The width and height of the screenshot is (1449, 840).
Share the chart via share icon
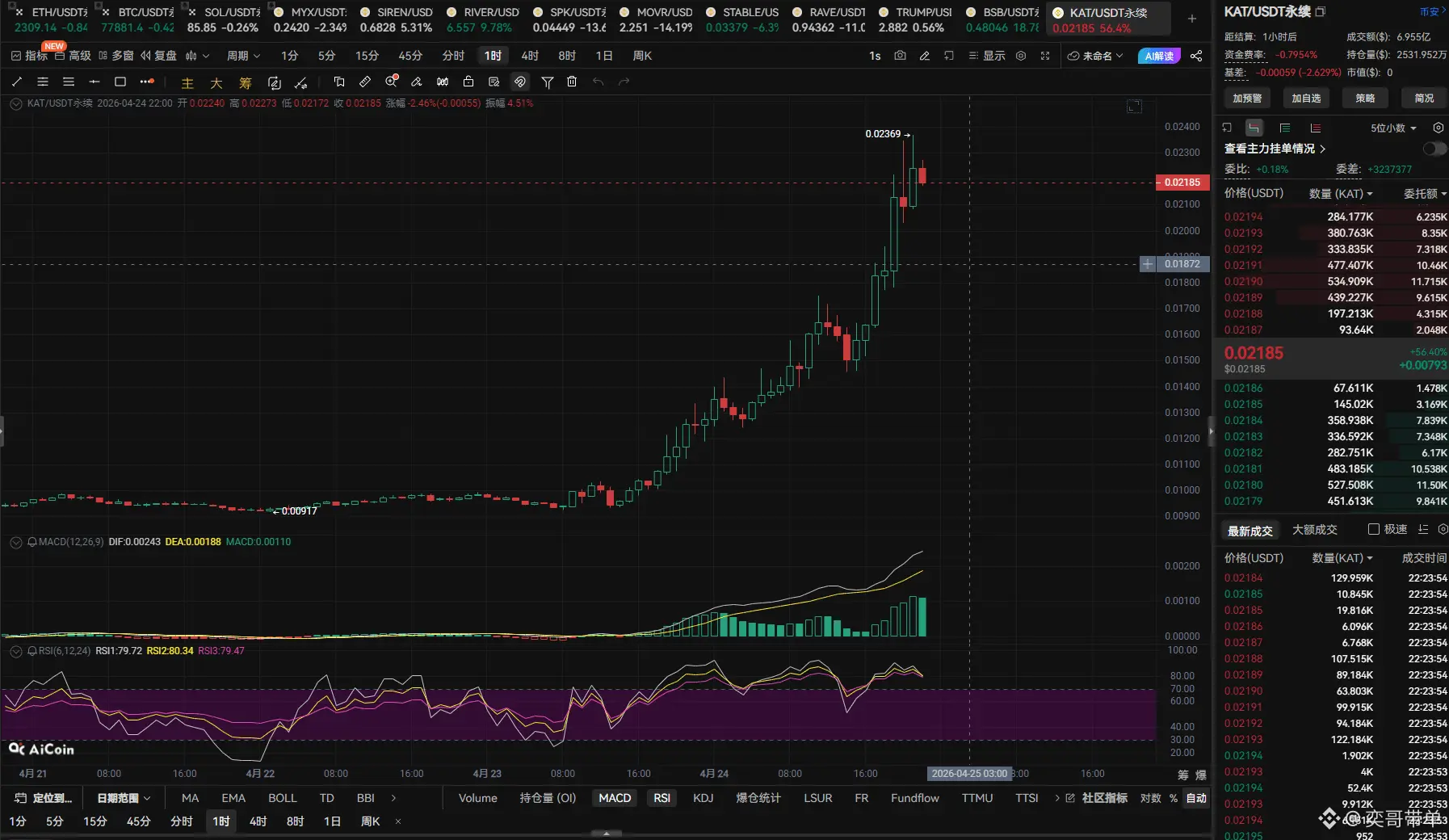click(x=1196, y=56)
